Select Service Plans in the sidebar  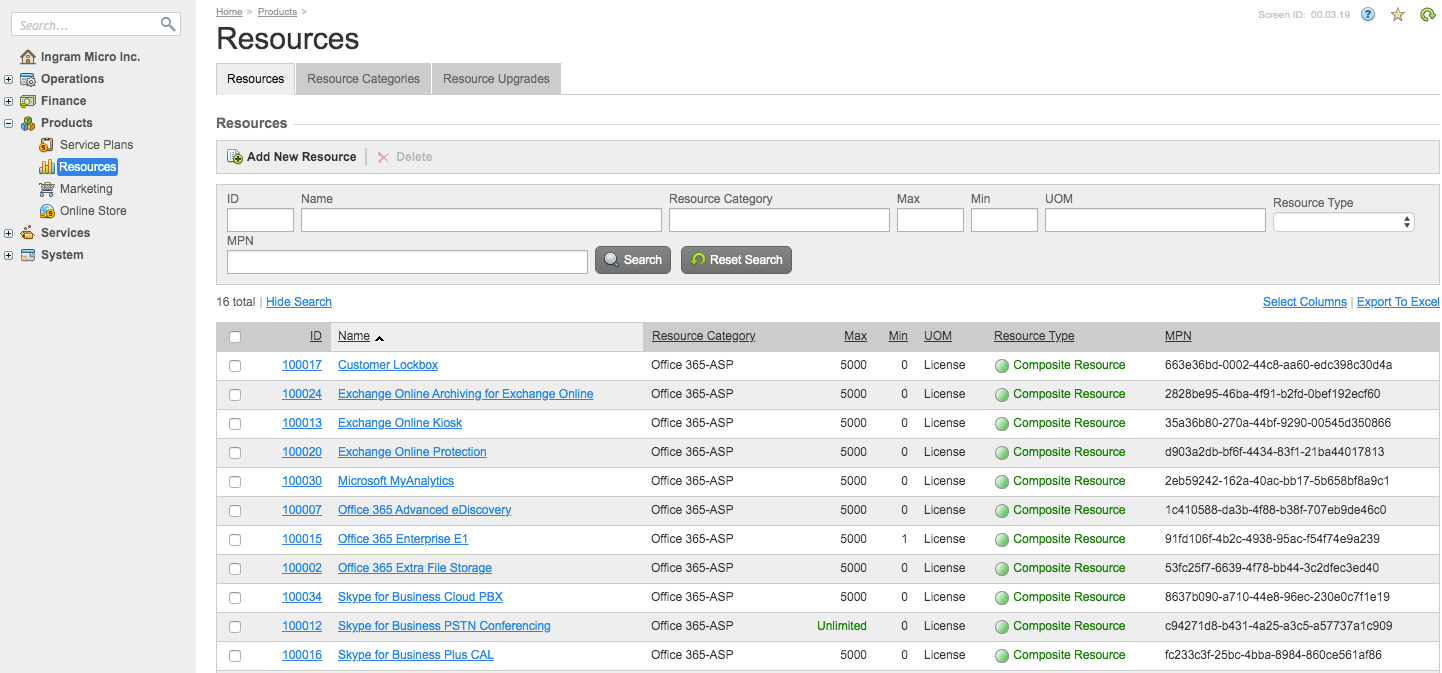96,145
